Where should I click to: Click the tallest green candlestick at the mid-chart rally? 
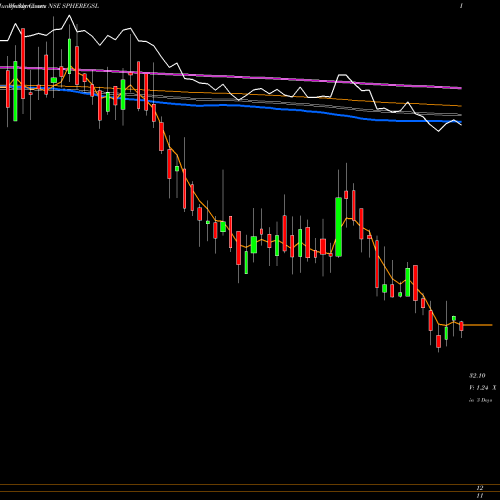(339, 227)
